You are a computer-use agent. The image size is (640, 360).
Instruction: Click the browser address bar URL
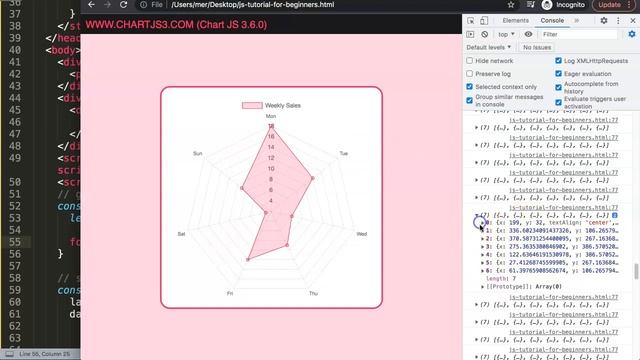pos(253,4)
